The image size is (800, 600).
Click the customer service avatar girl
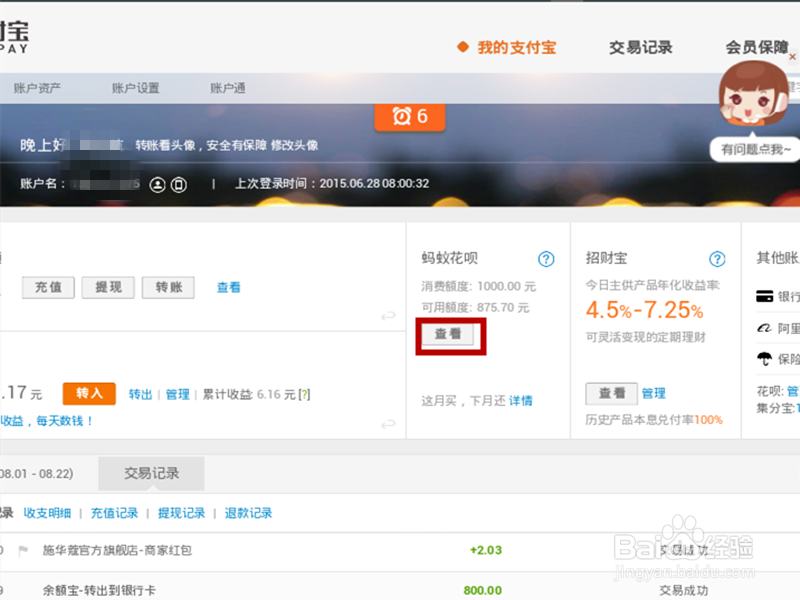coord(753,94)
